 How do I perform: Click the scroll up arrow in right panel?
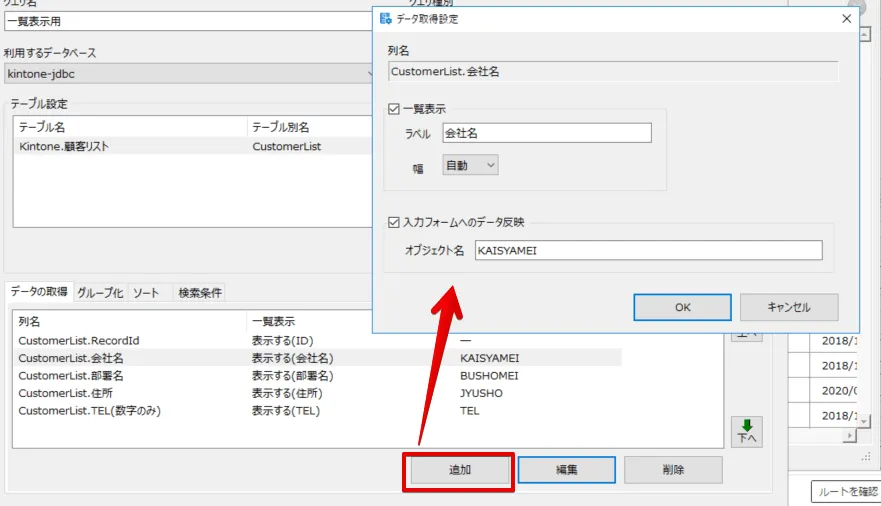click(x=865, y=34)
